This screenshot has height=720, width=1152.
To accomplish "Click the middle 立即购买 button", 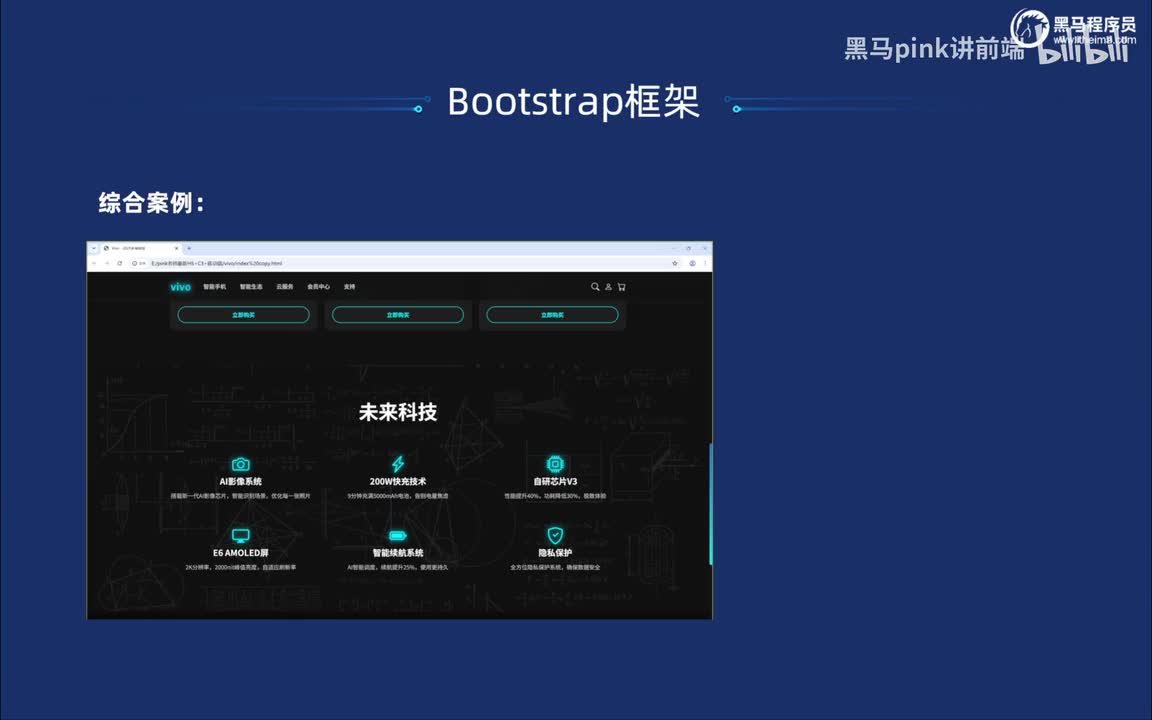I will point(397,314).
